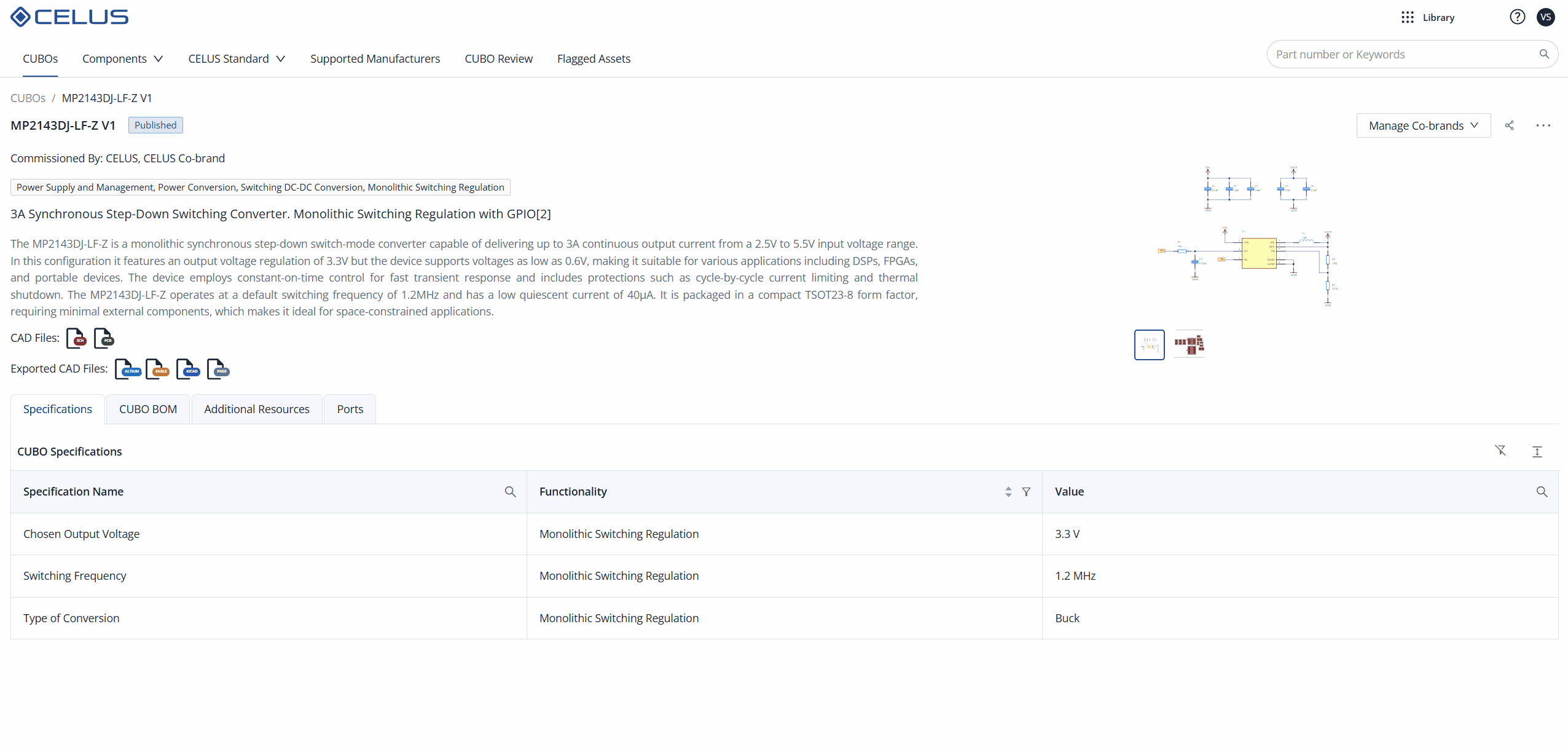Select the PCB layout thumbnail
This screenshot has width=1568, height=747.
point(1189,345)
